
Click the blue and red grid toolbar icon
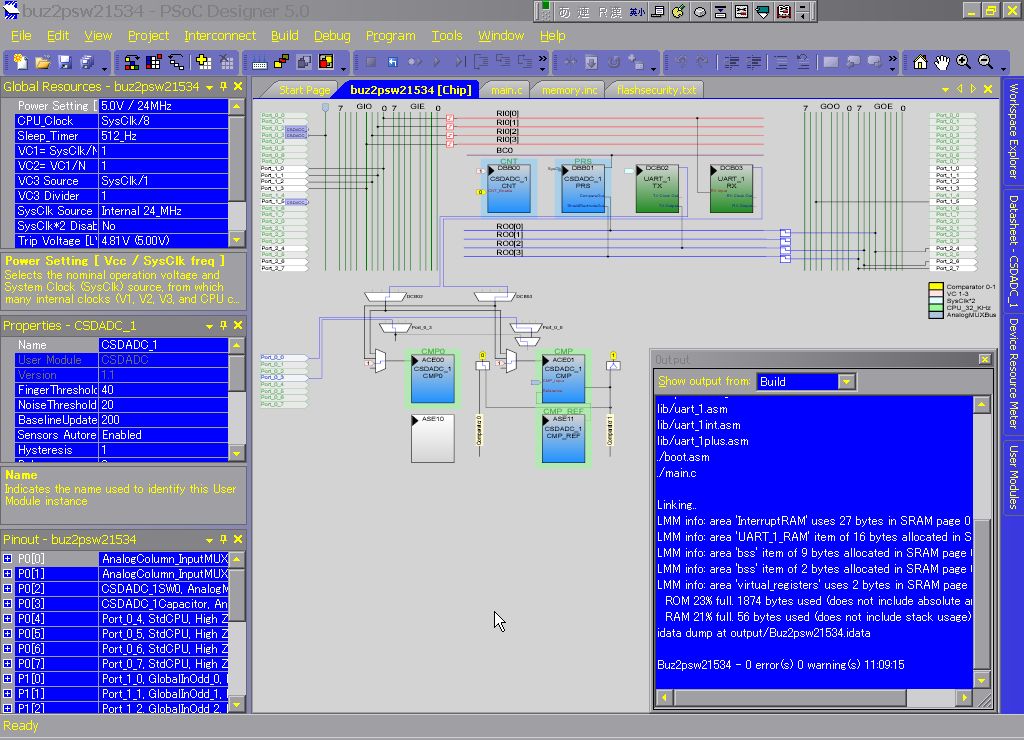point(154,62)
